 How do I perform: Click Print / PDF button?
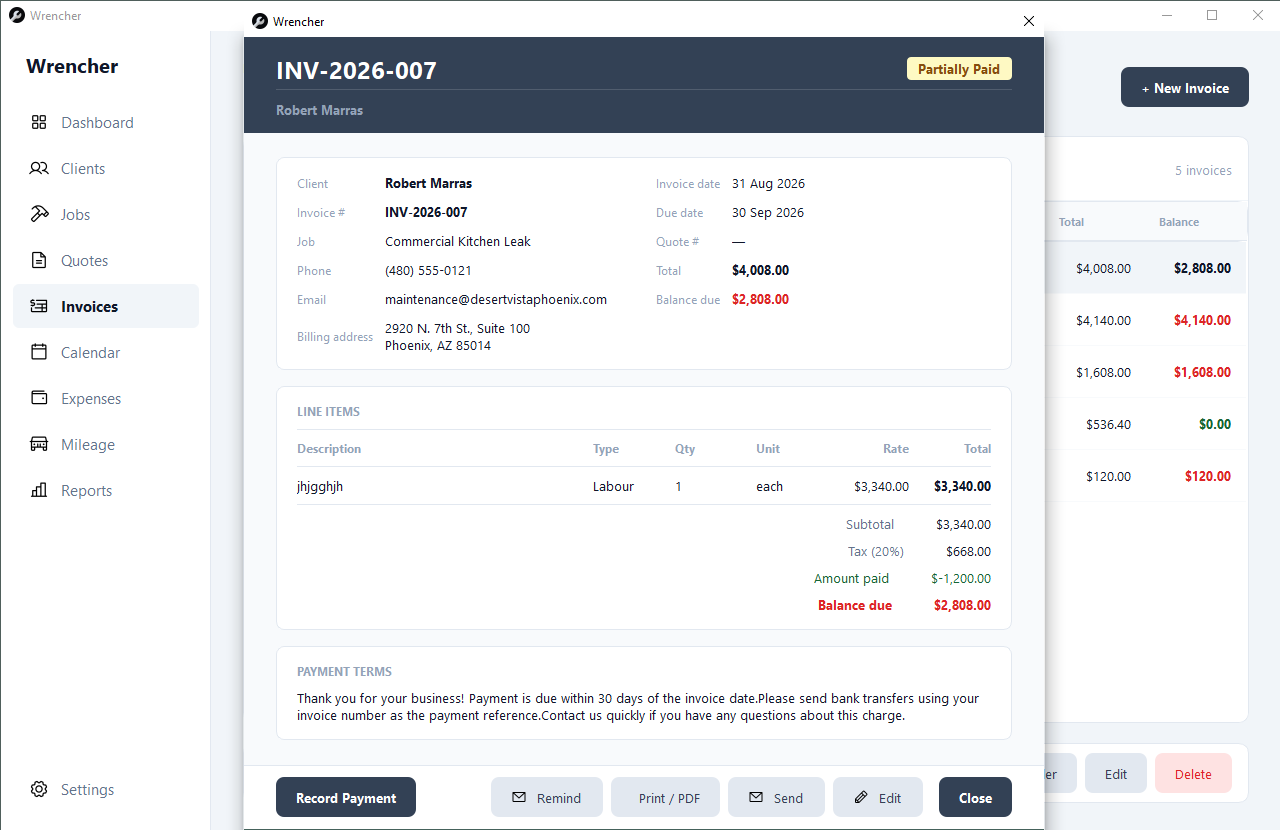pos(666,798)
